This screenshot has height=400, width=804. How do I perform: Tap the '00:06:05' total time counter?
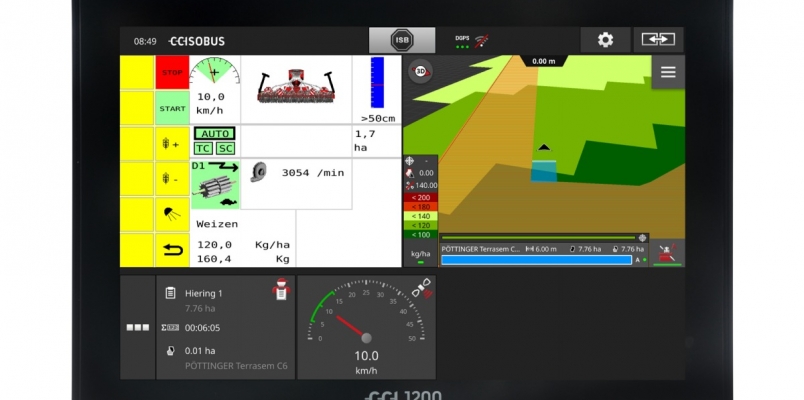(x=203, y=328)
